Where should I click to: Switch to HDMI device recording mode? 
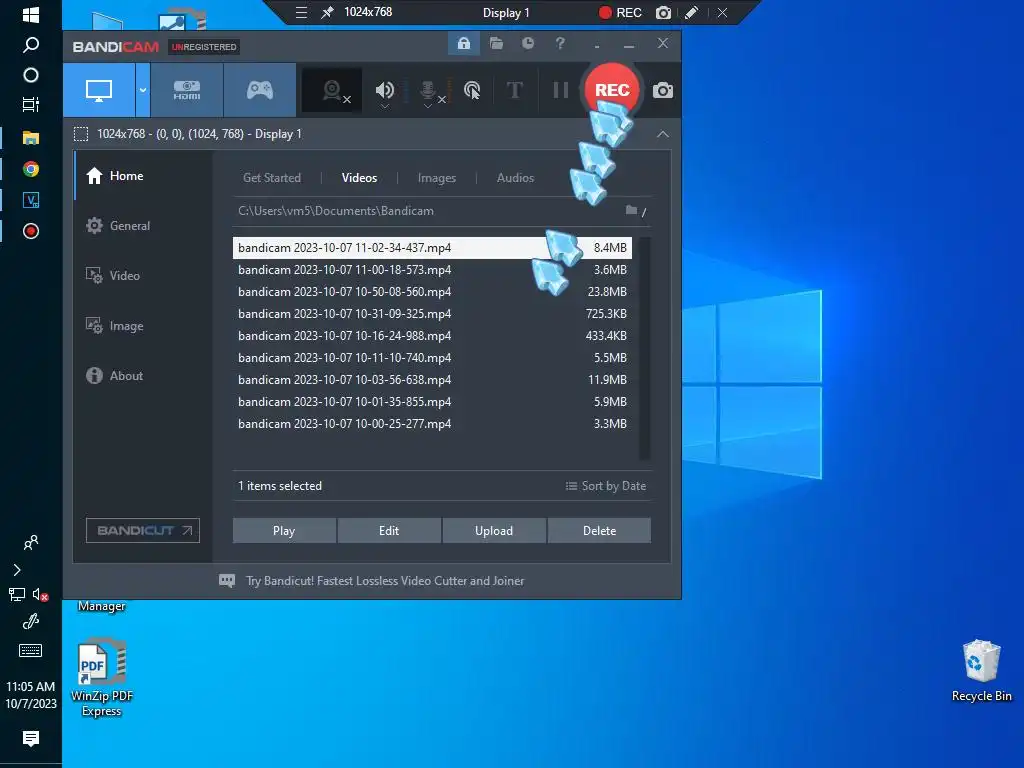[187, 90]
